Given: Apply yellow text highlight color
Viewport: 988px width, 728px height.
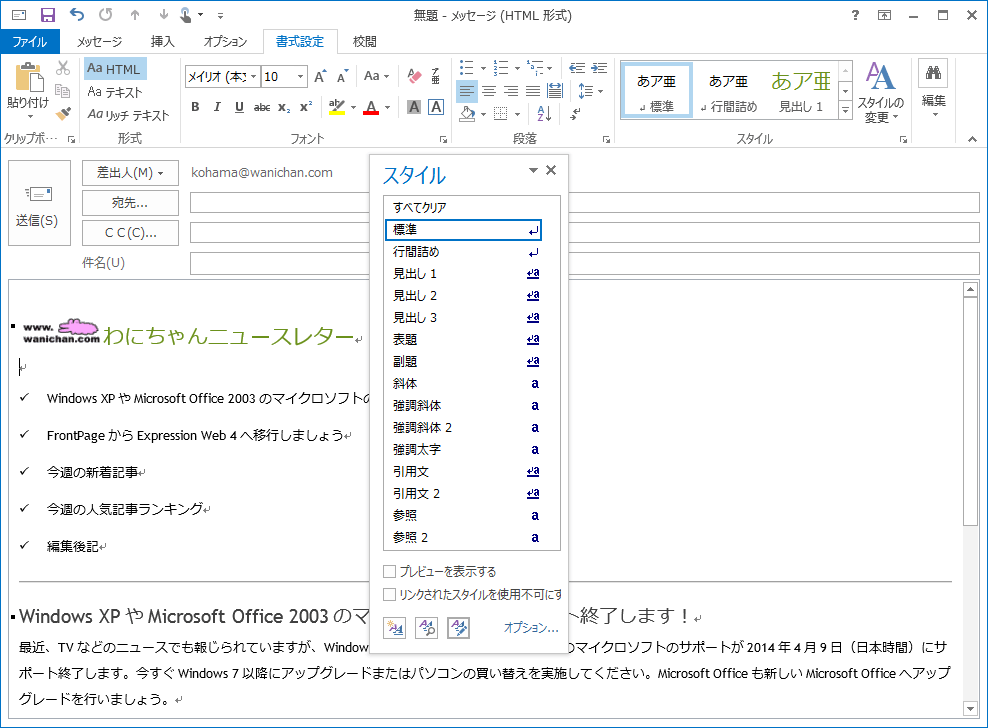Looking at the screenshot, I should [x=337, y=107].
